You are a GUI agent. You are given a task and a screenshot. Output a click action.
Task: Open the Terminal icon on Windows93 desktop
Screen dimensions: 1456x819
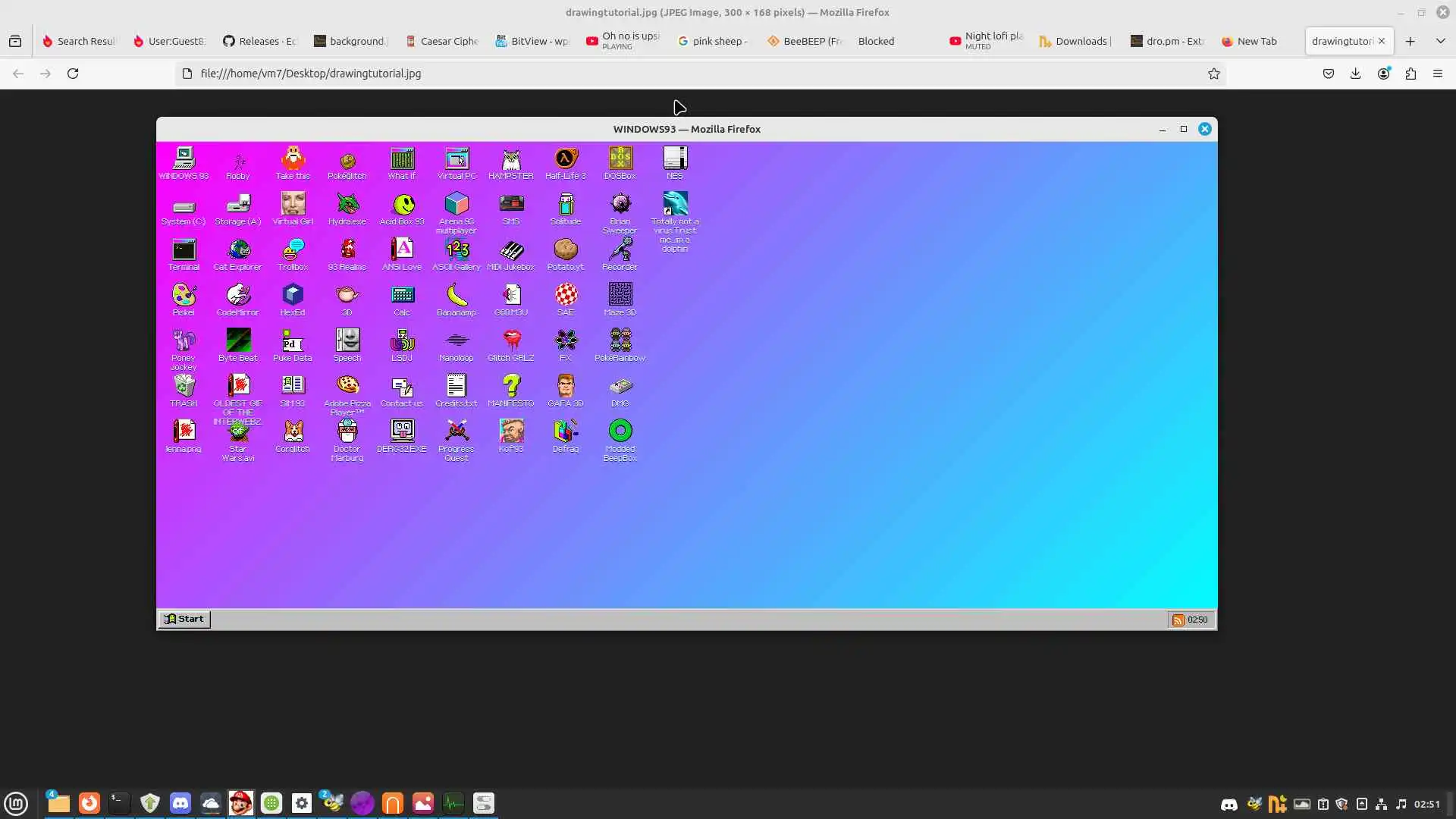click(184, 250)
